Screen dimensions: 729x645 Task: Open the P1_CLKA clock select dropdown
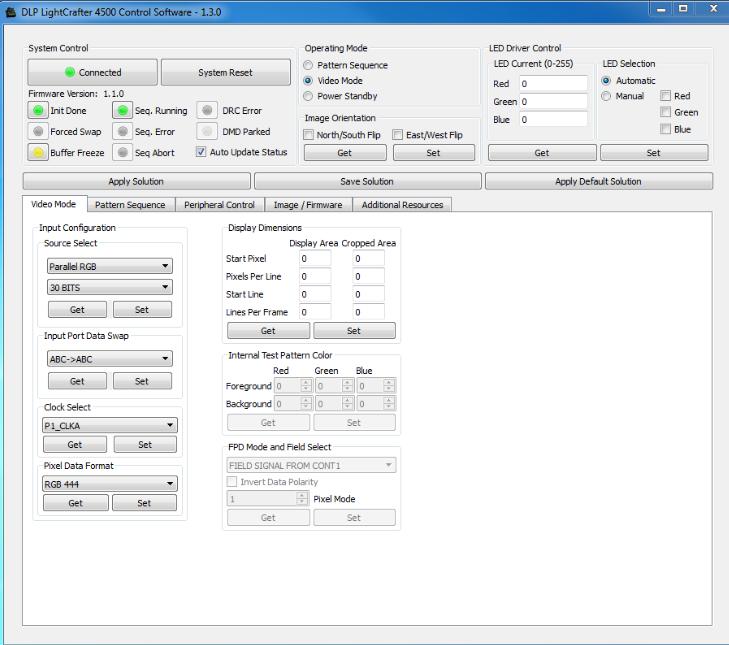click(x=110, y=426)
